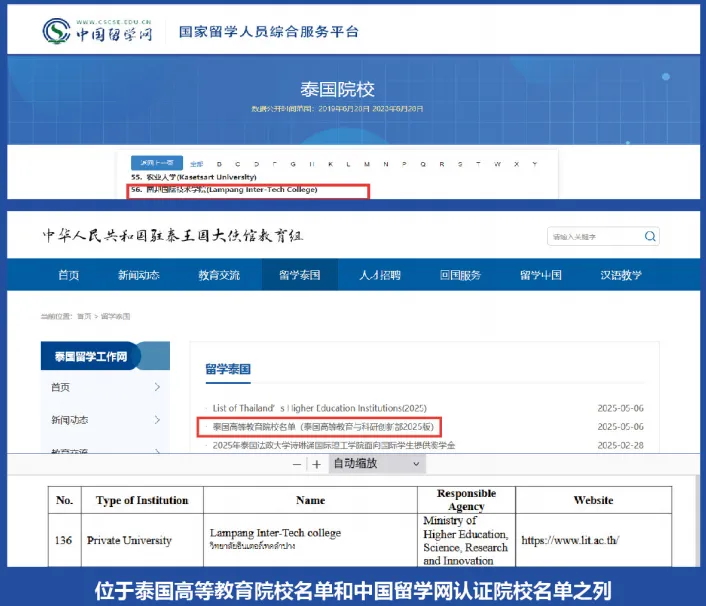Click 国家留学人员综合服务平台 header title
Viewport: 706px width, 606px height.
(x=269, y=32)
